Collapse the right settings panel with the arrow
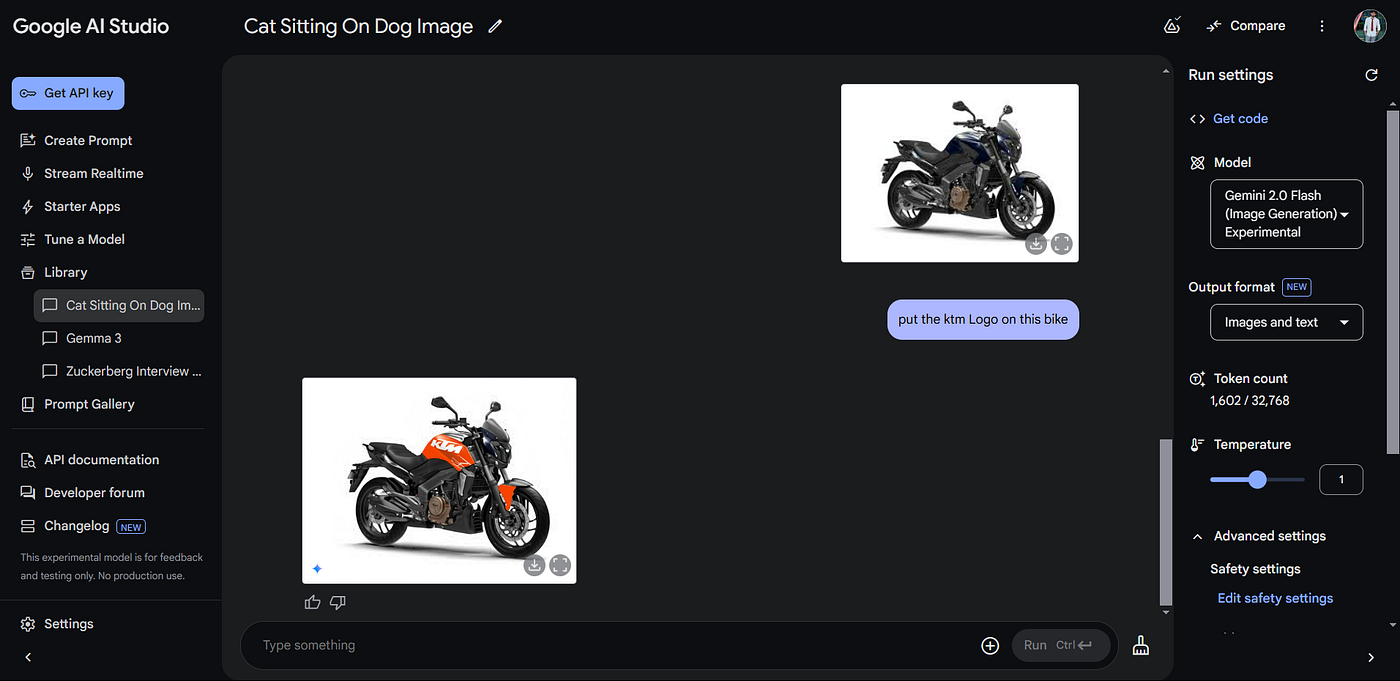This screenshot has height=681, width=1400. [1371, 657]
